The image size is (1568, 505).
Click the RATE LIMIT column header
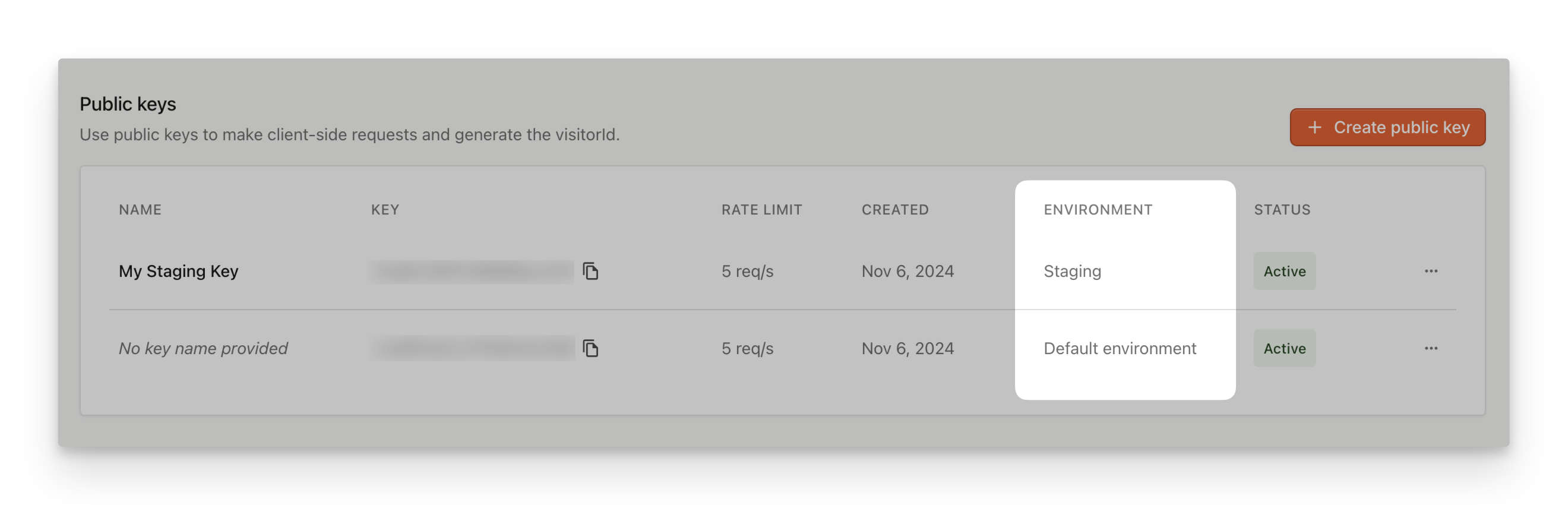[761, 210]
